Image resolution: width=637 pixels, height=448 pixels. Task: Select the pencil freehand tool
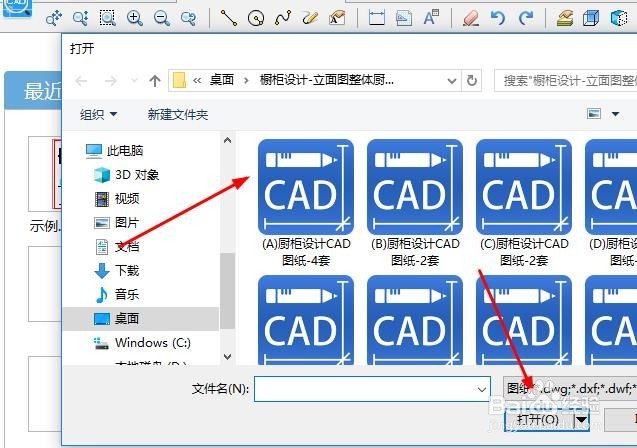pyautogui.click(x=310, y=18)
